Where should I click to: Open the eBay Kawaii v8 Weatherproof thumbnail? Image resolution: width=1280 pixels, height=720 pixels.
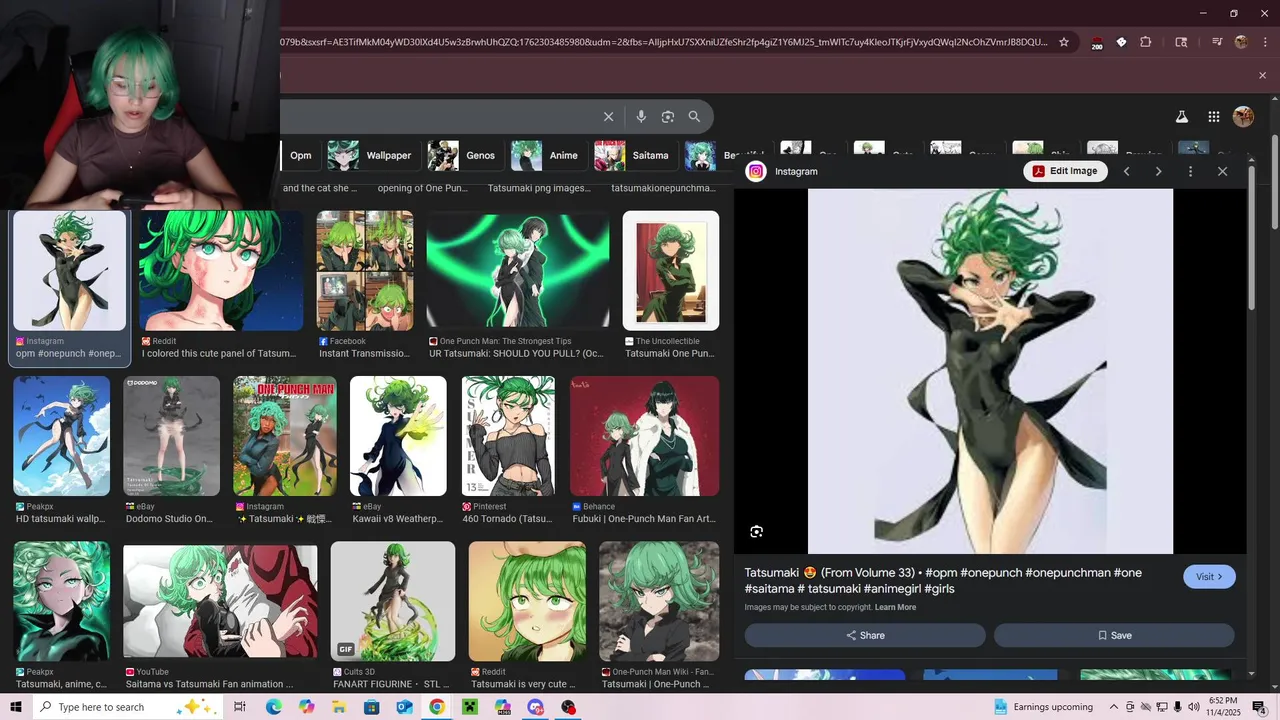398,436
